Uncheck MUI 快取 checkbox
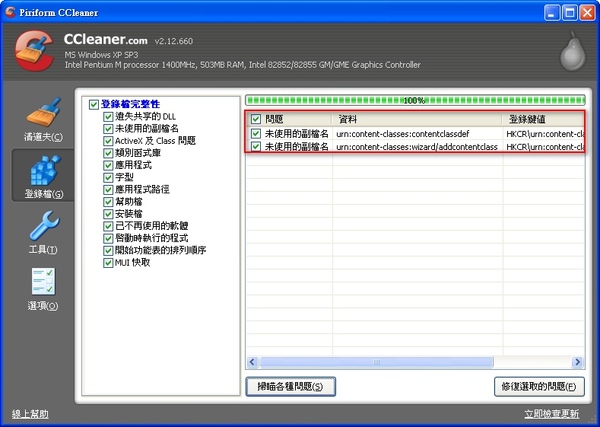600x427 pixels. coord(108,263)
